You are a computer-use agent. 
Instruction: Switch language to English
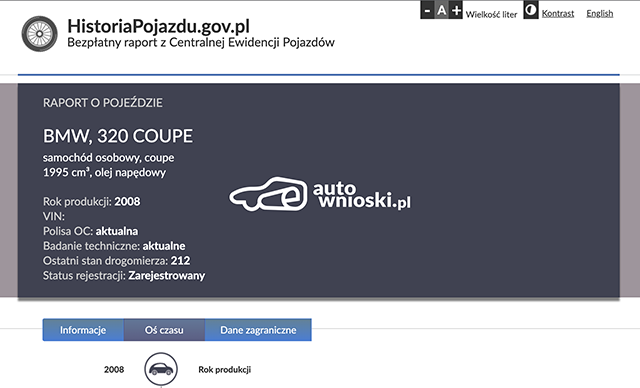pyautogui.click(x=600, y=13)
